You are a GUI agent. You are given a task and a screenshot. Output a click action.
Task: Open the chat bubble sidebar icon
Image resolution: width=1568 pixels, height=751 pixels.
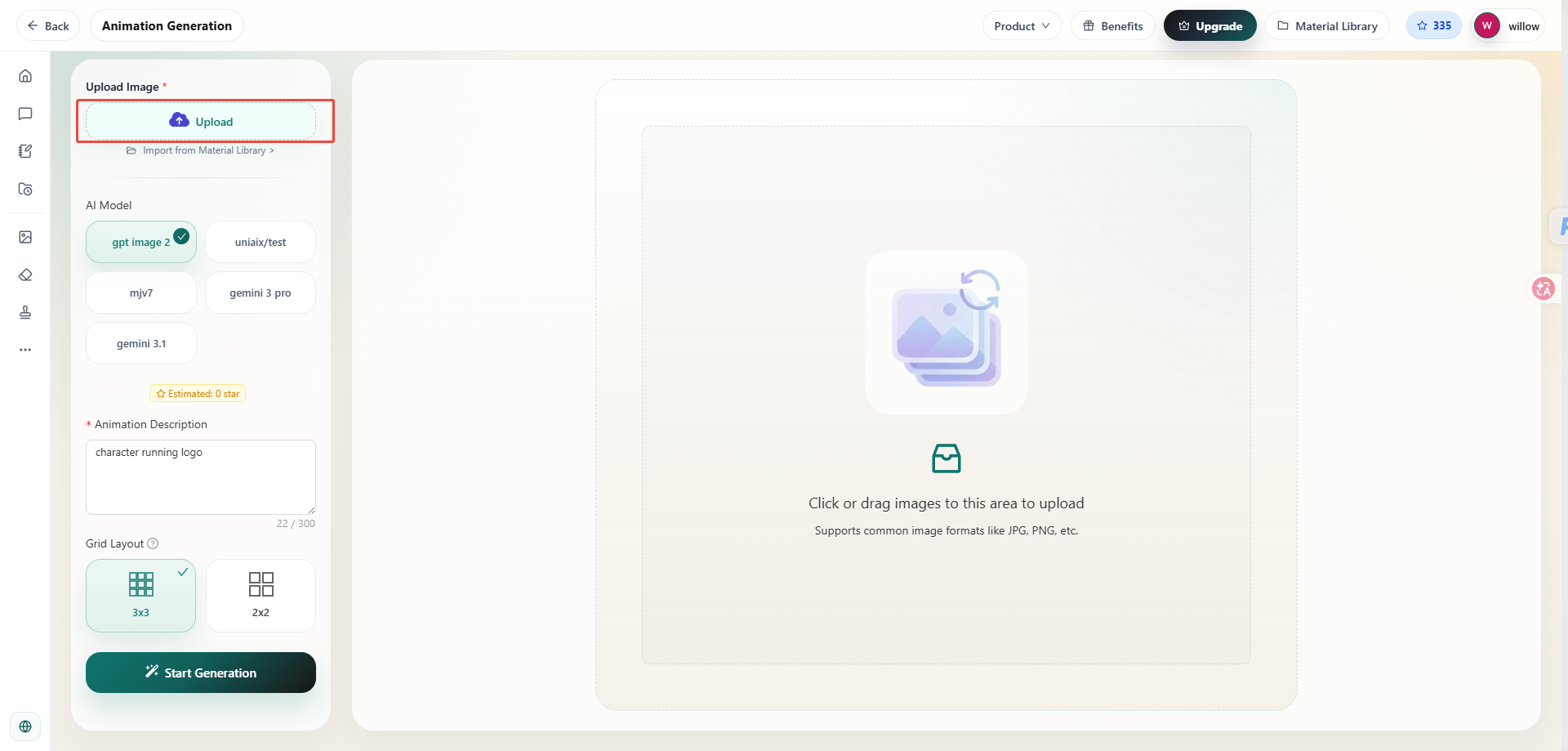point(25,114)
